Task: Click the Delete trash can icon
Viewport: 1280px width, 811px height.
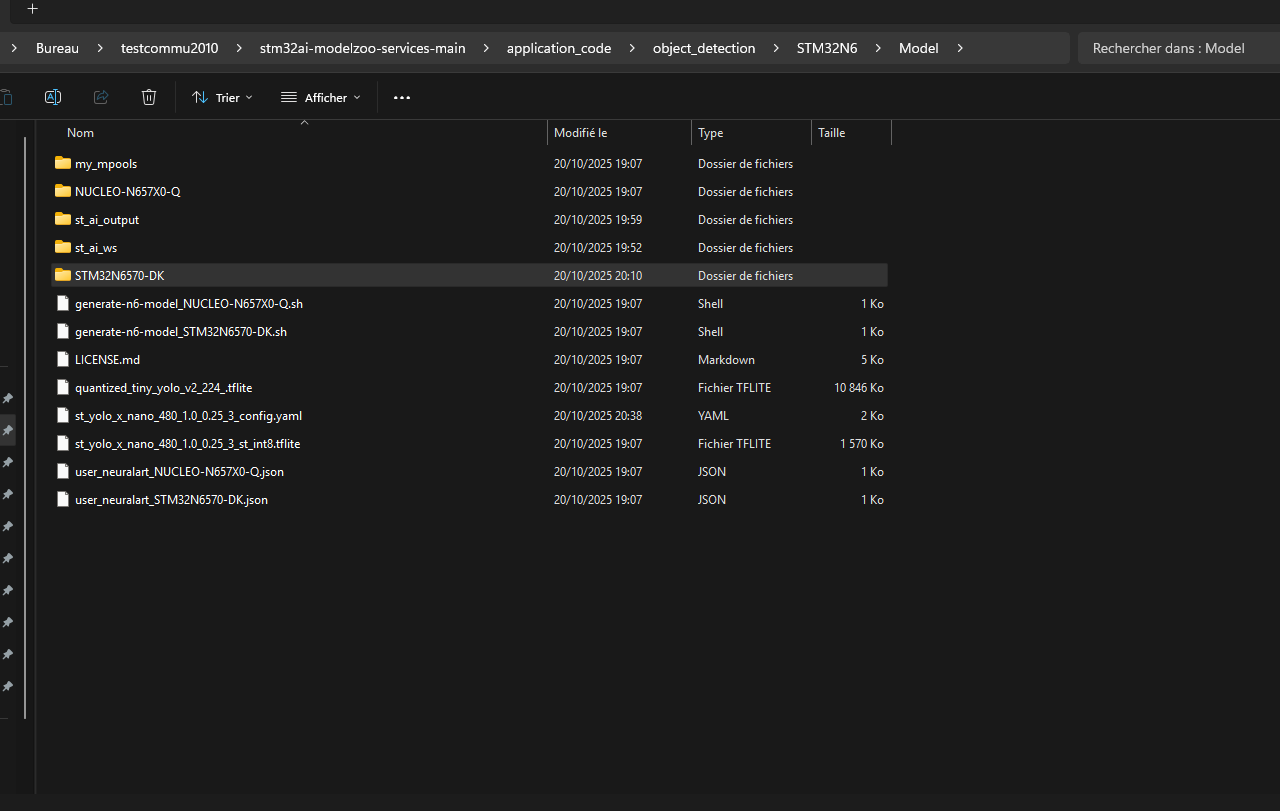Action: 149,97
